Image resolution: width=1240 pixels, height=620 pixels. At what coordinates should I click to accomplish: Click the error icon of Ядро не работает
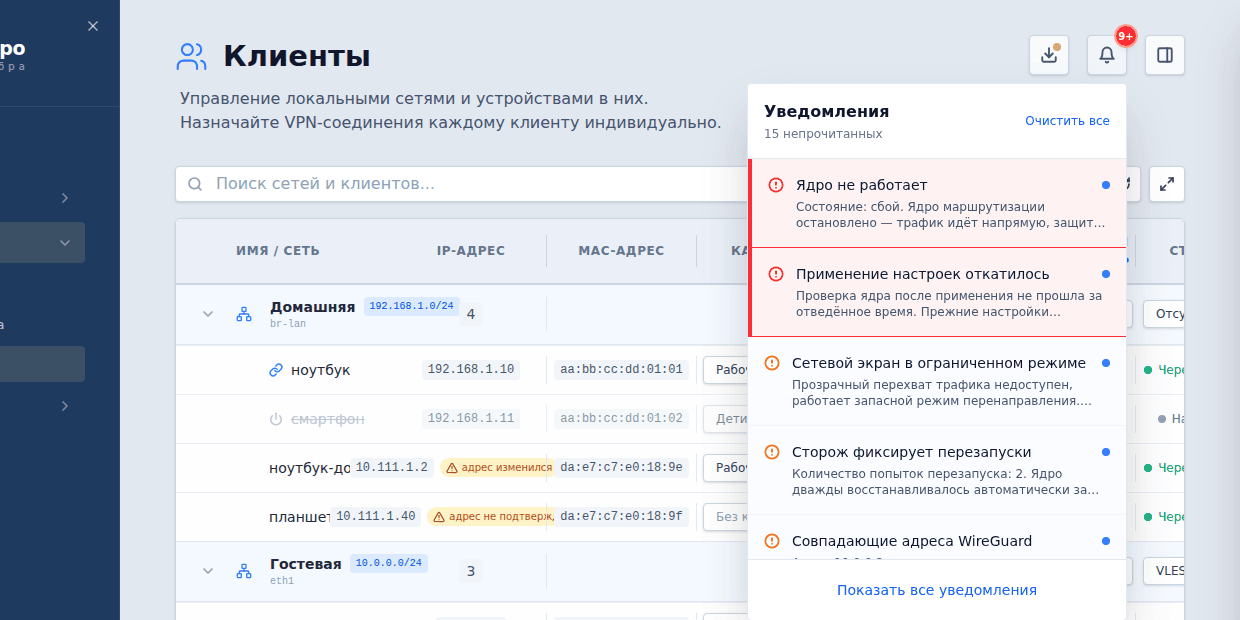[x=776, y=185]
